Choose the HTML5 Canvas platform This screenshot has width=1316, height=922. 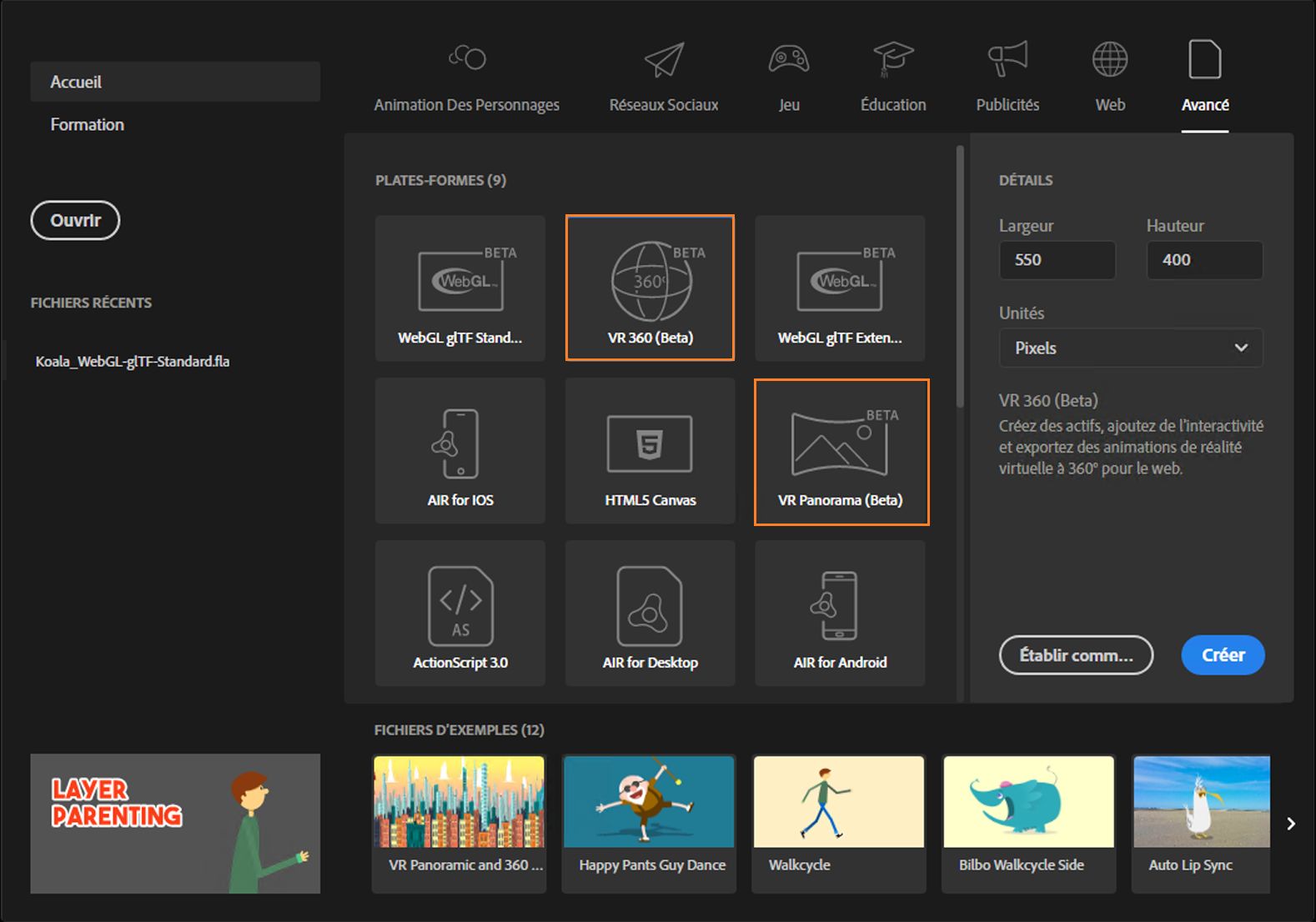pos(650,450)
